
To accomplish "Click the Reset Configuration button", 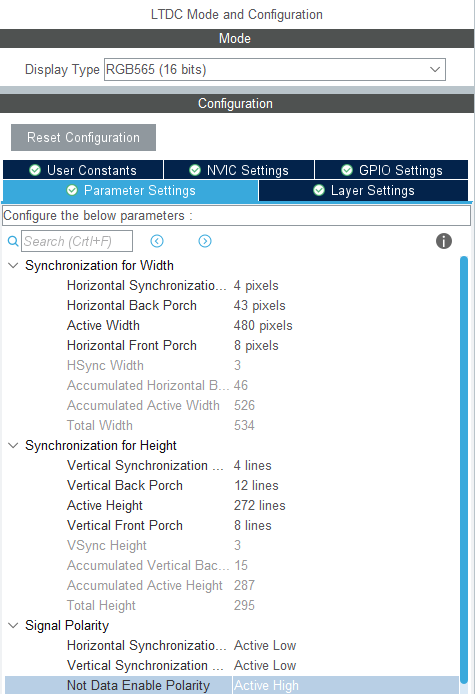I will coord(83,137).
